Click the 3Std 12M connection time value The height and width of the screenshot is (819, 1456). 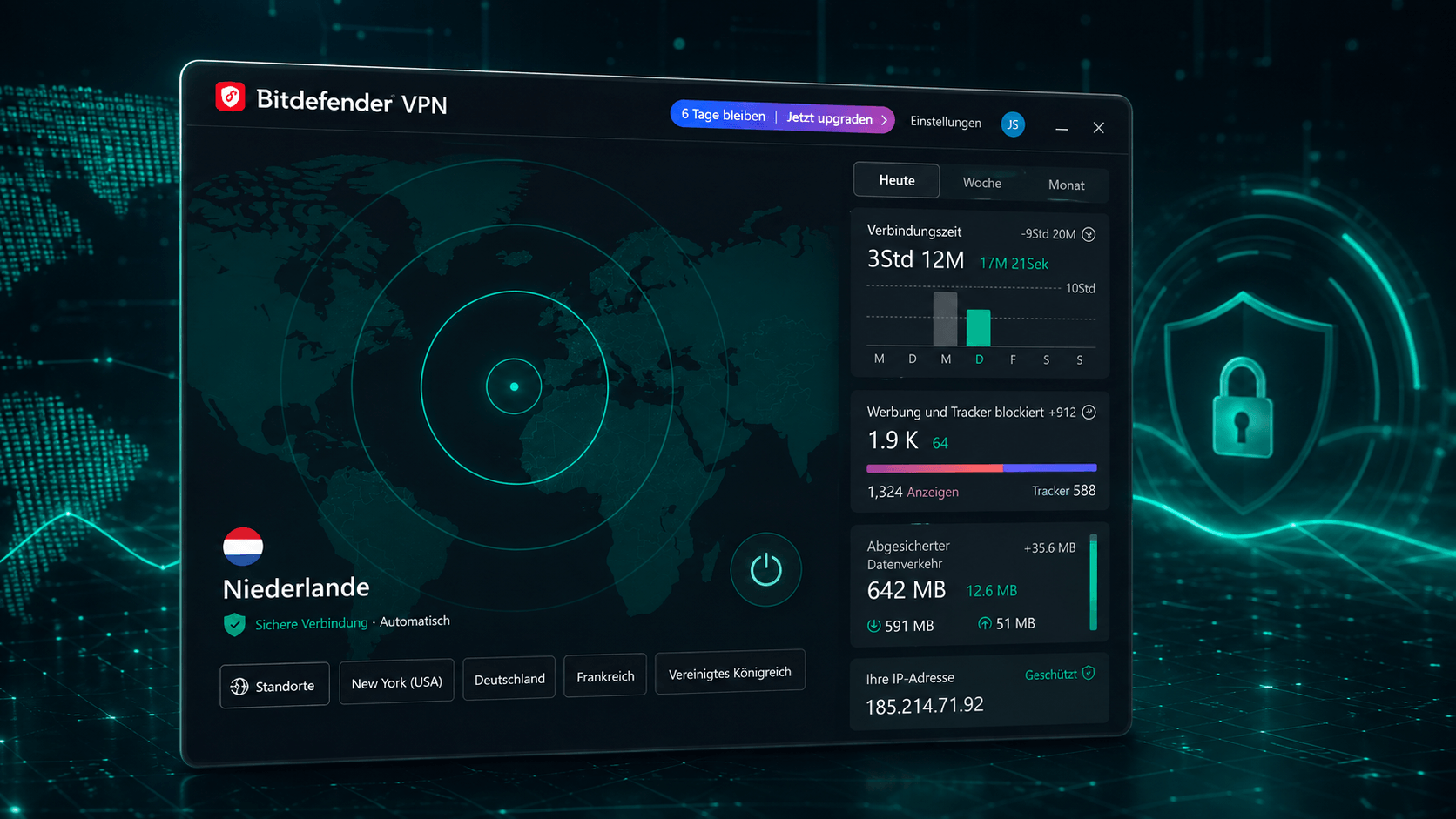[915, 259]
